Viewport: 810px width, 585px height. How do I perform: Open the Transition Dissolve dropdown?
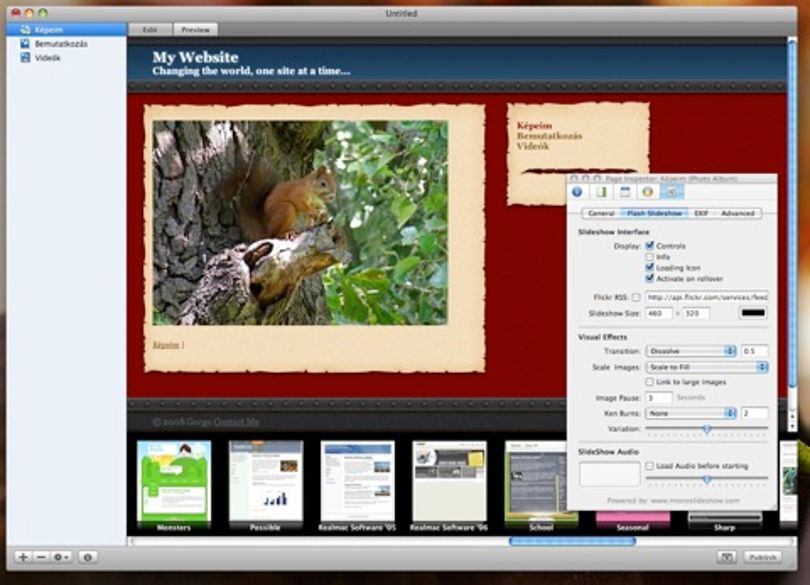(691, 351)
